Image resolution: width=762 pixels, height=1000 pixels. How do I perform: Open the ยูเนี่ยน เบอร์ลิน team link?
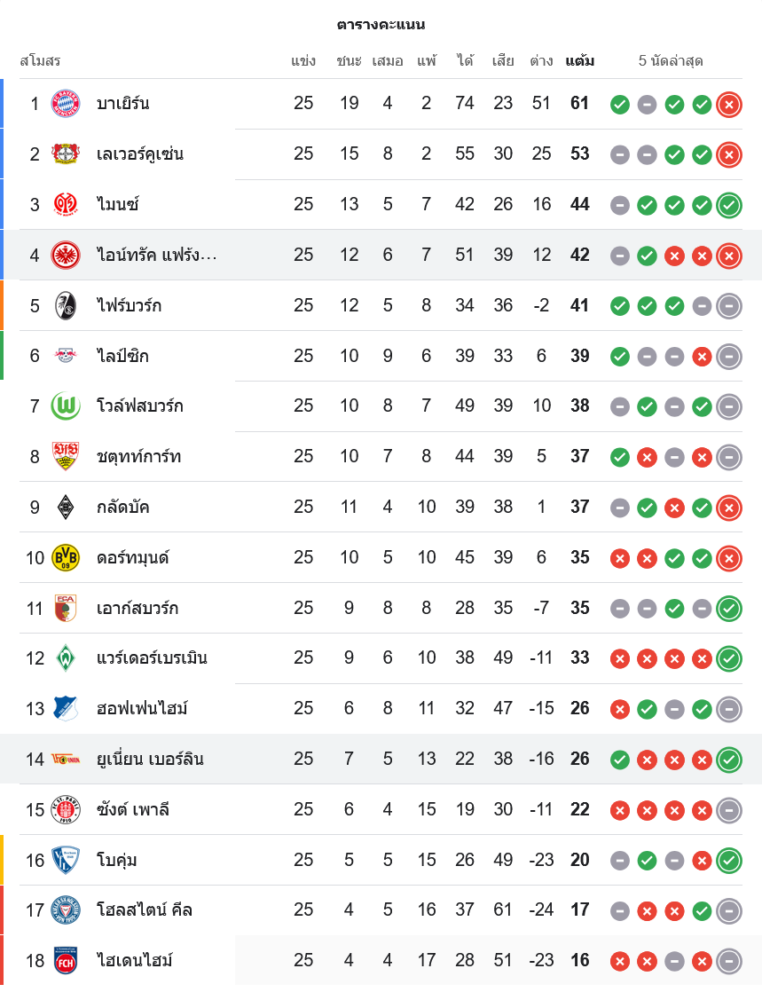coord(150,759)
